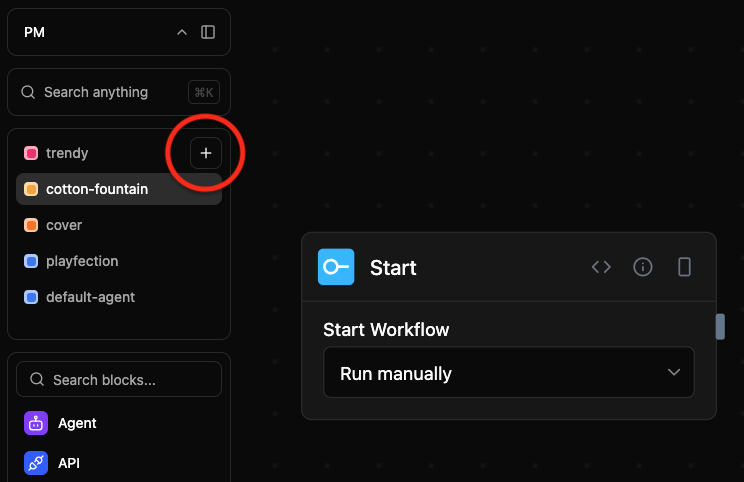Open the info icon on Start block
The width and height of the screenshot is (744, 482).
[x=643, y=267]
